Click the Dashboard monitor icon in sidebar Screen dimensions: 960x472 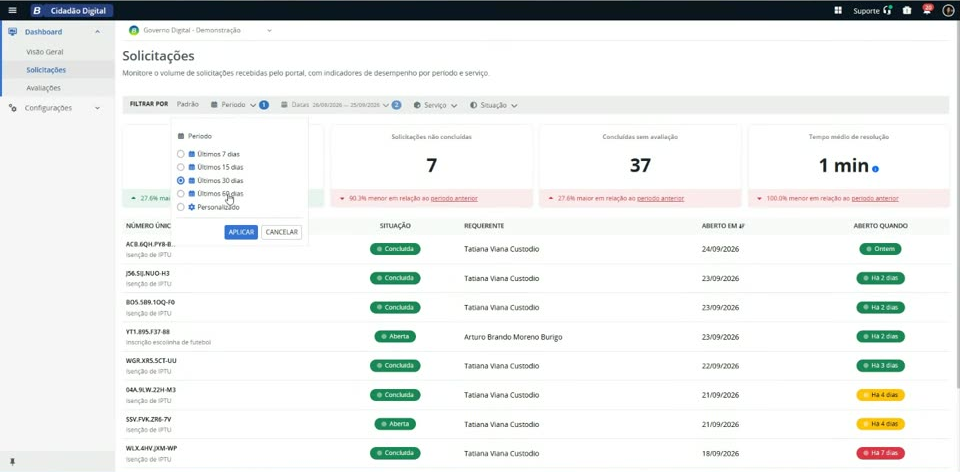13,32
